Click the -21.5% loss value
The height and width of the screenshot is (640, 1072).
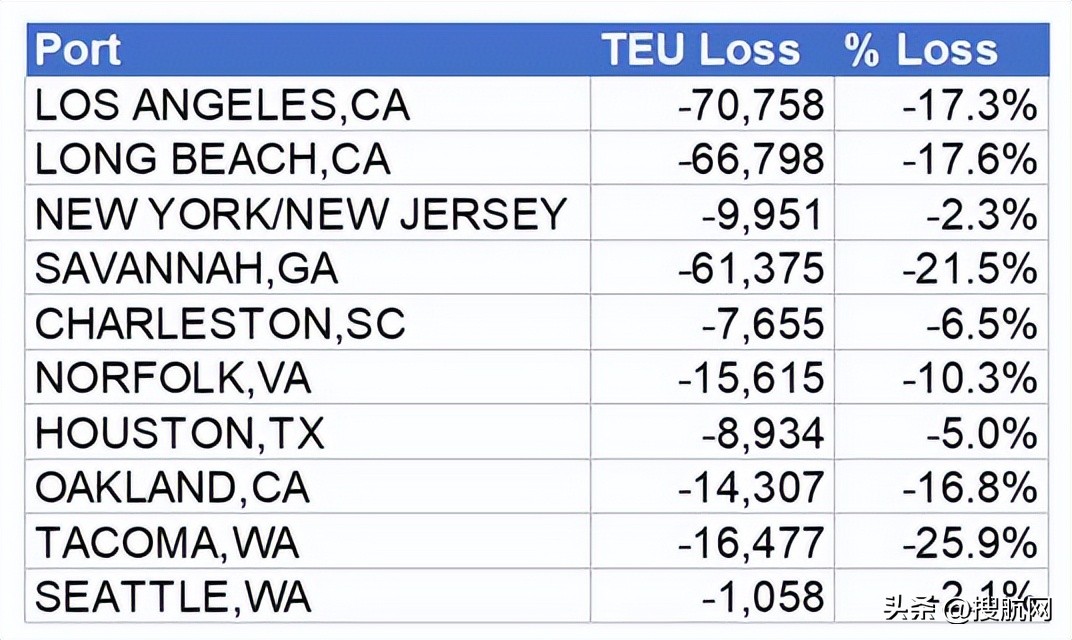click(968, 269)
